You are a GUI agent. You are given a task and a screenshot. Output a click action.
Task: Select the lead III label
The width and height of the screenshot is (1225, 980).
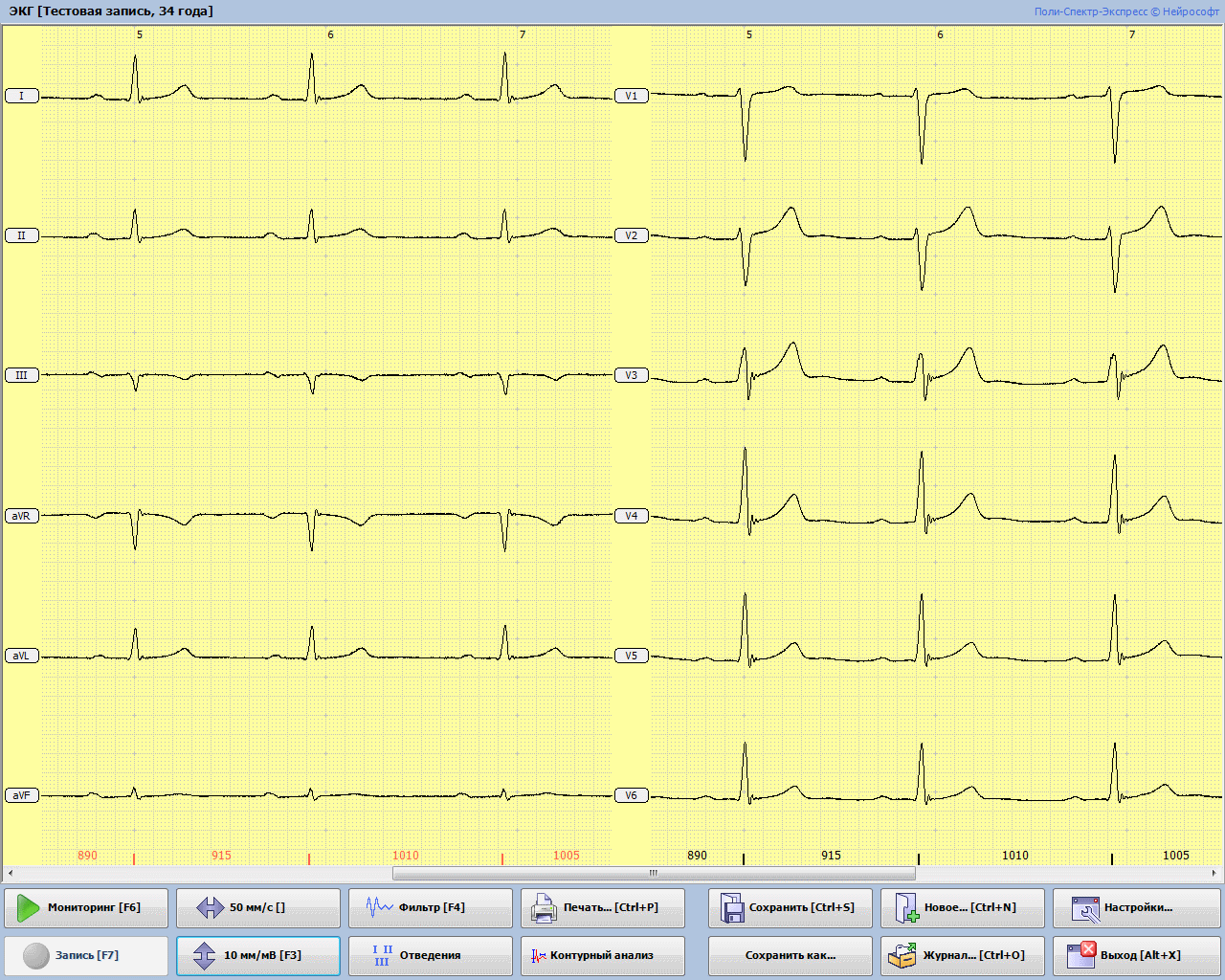21,375
